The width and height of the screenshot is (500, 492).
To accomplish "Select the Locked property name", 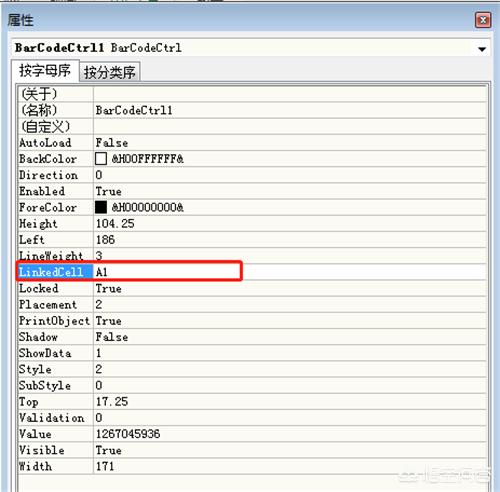I will pos(39,288).
